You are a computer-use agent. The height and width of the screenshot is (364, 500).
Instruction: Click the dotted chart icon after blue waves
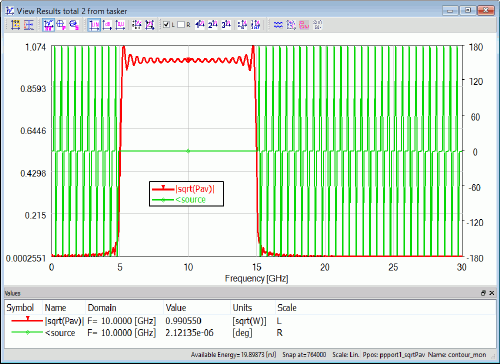coord(291,25)
